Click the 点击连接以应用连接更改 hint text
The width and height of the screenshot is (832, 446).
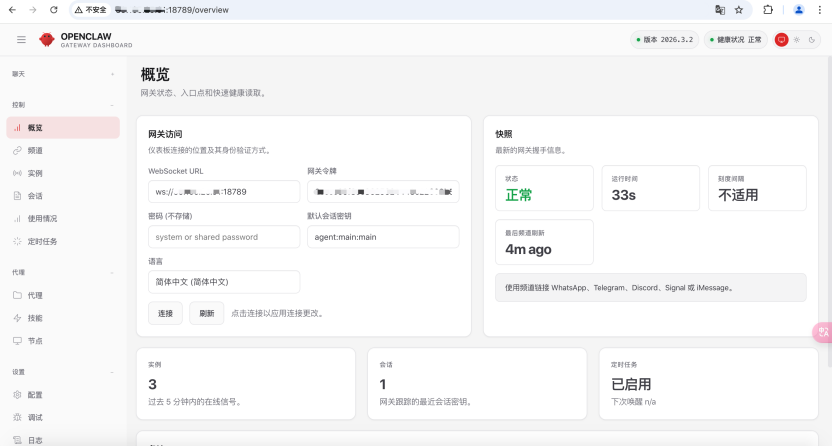(277, 313)
